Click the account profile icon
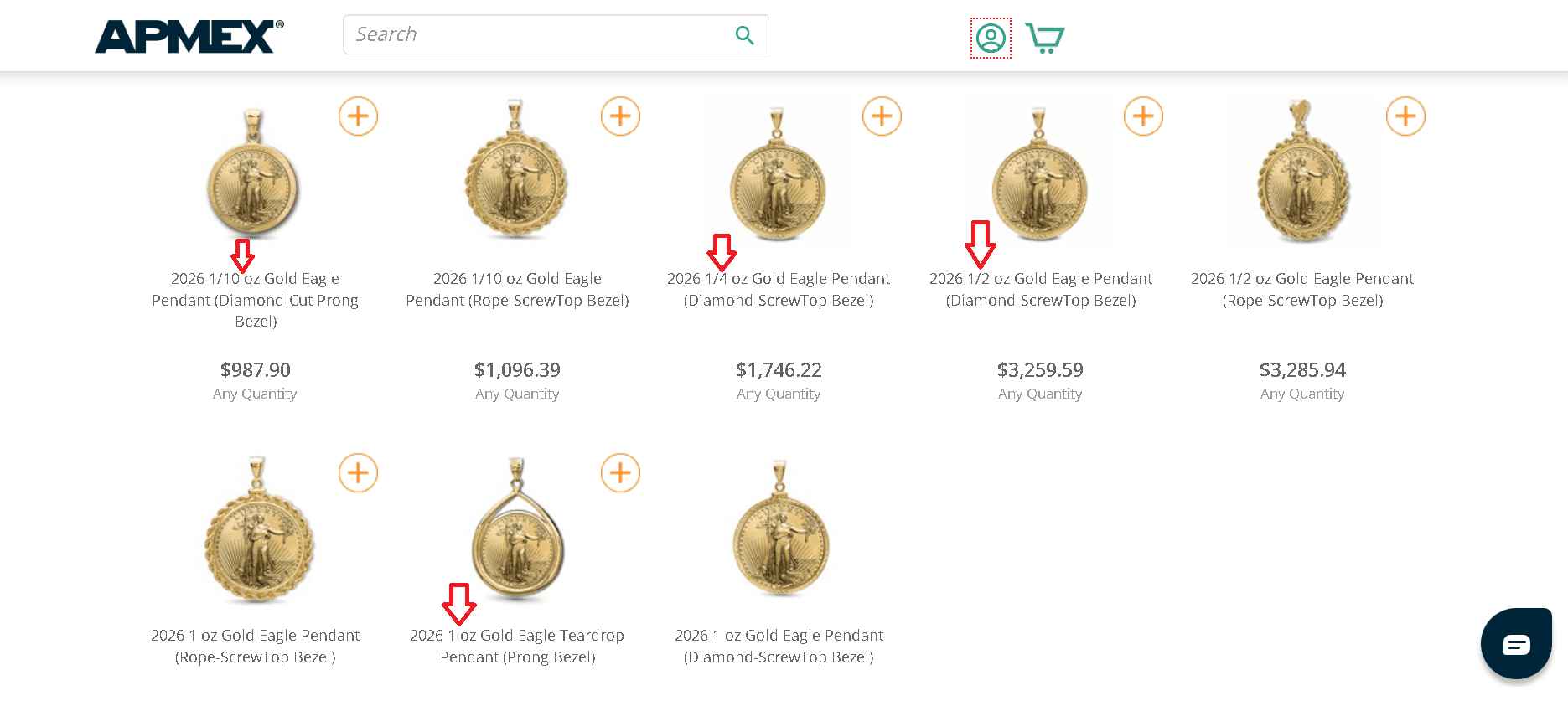 click(x=990, y=38)
